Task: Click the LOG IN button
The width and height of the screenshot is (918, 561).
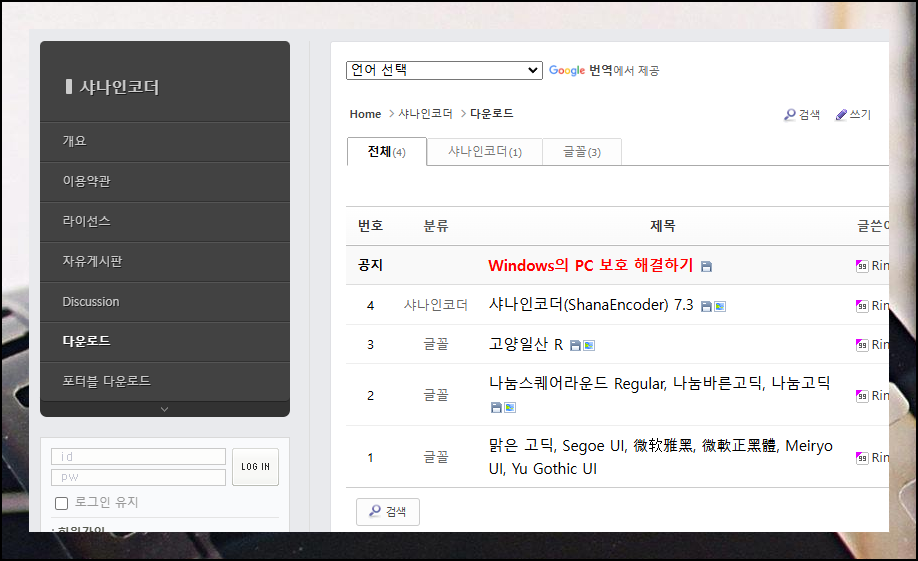Action: pyautogui.click(x=255, y=467)
